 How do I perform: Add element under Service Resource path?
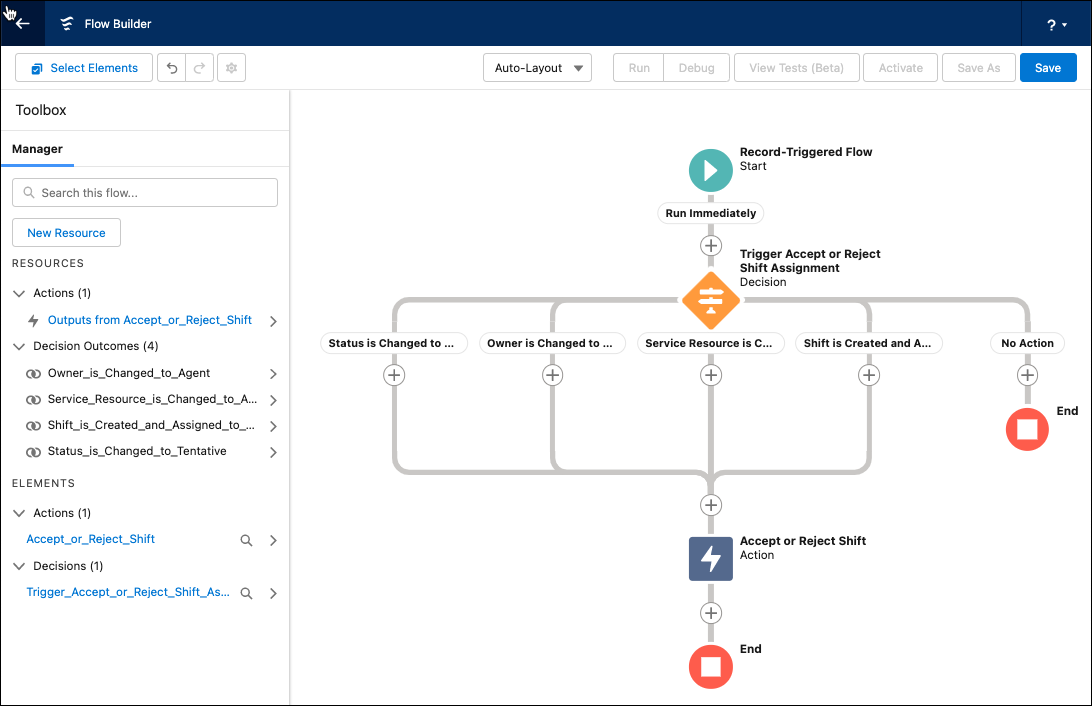tap(710, 375)
